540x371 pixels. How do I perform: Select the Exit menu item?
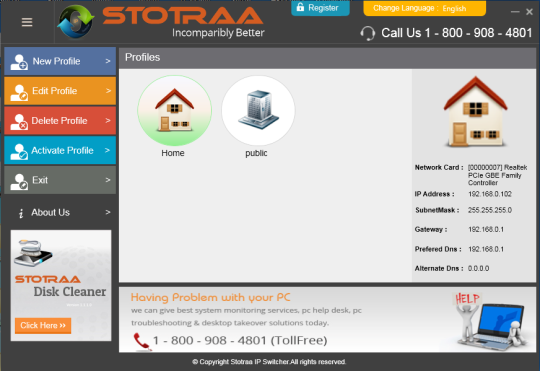tap(60, 180)
